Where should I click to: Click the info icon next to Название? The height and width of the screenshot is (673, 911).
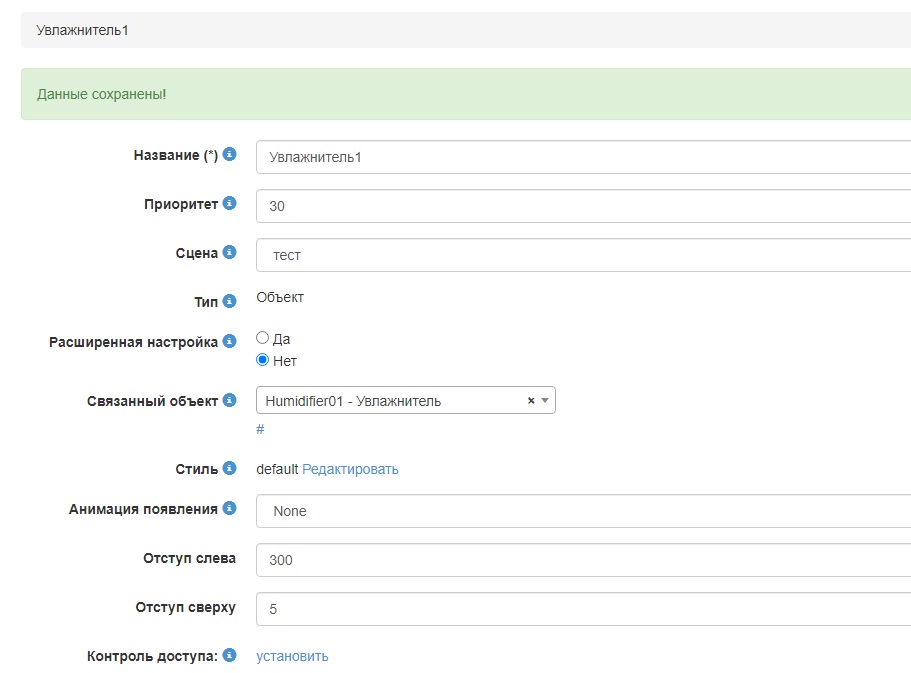click(230, 155)
